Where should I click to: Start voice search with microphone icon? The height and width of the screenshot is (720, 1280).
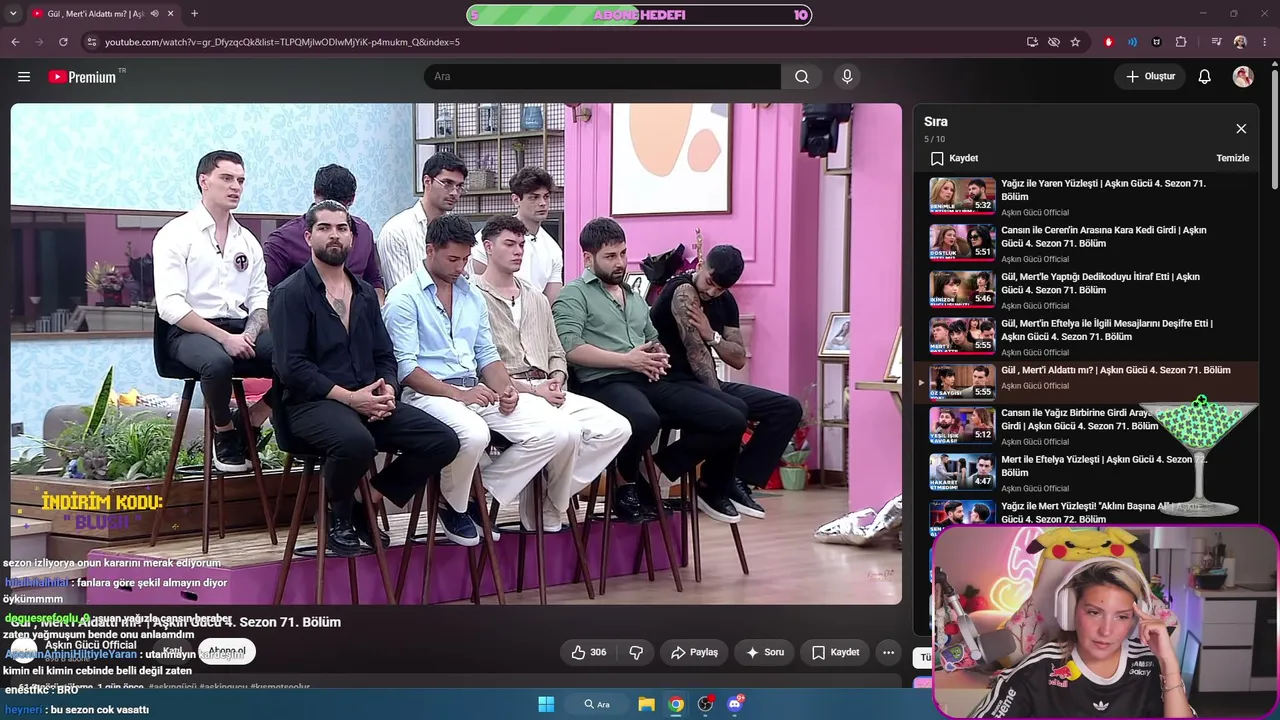coord(847,77)
